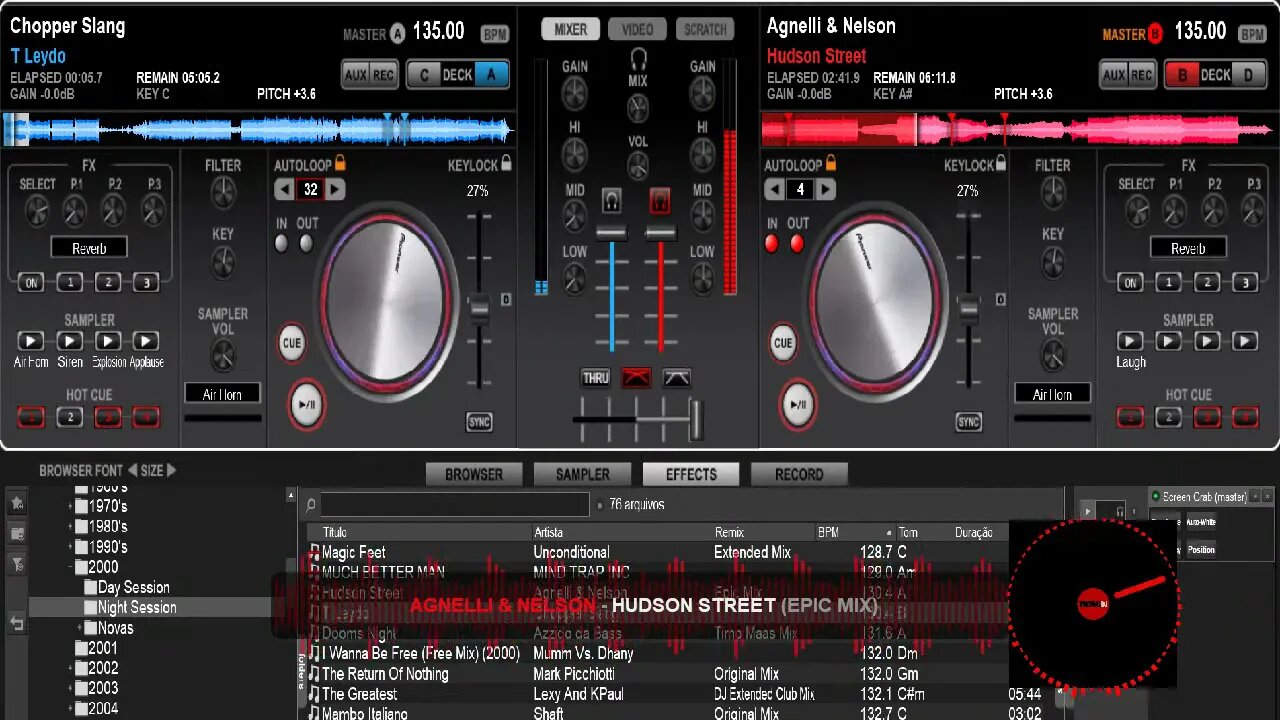Increase left deck autoloop length arrow
Image resolution: width=1280 pixels, height=720 pixels.
point(336,189)
